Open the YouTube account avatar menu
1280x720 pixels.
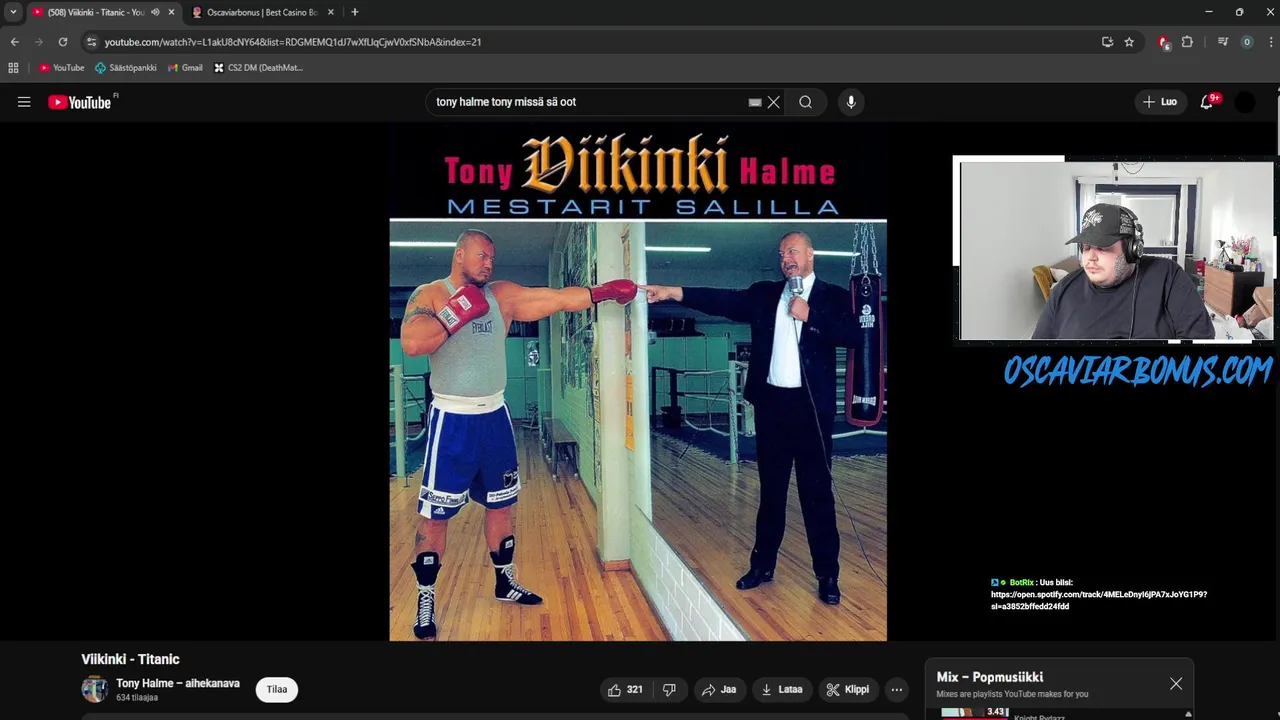[1245, 102]
